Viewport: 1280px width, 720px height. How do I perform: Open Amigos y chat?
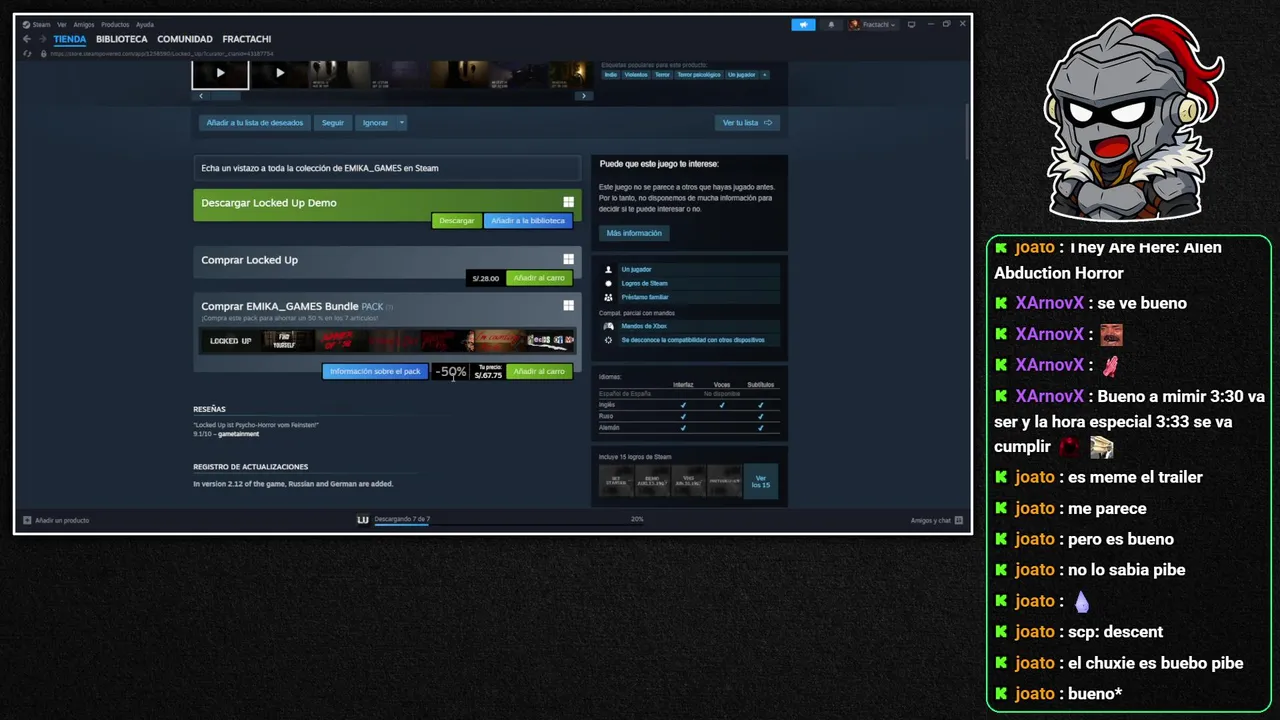(936, 520)
